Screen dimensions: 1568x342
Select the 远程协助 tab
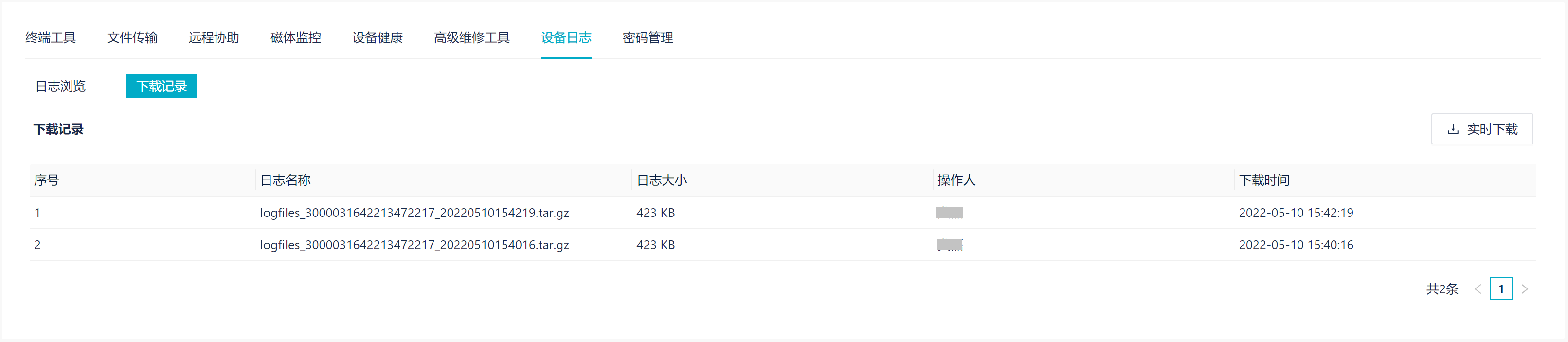[214, 38]
